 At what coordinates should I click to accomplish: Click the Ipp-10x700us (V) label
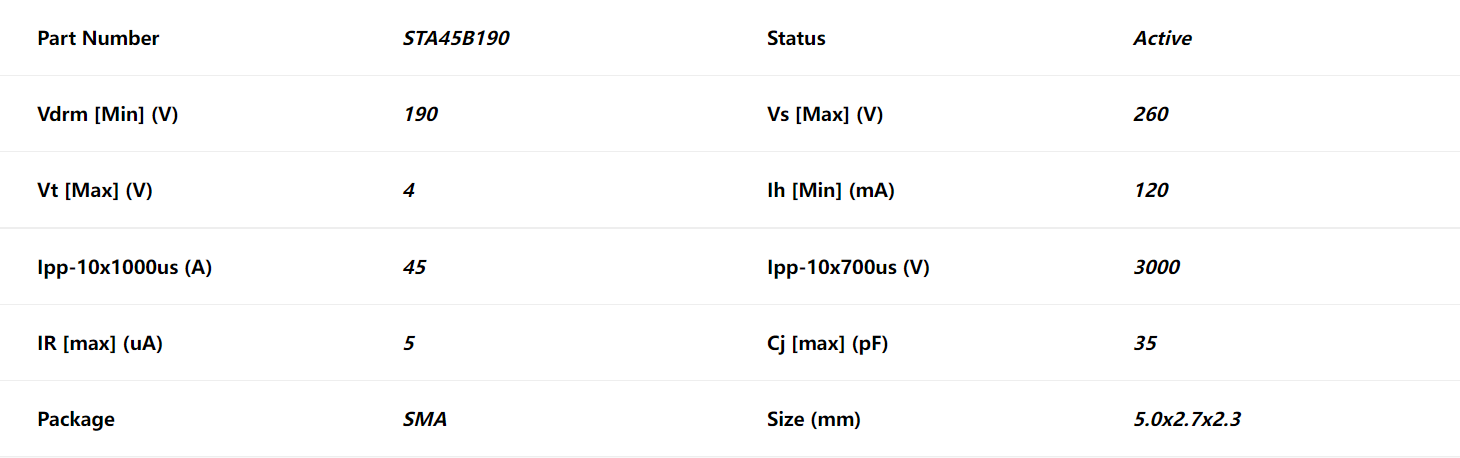click(x=848, y=267)
